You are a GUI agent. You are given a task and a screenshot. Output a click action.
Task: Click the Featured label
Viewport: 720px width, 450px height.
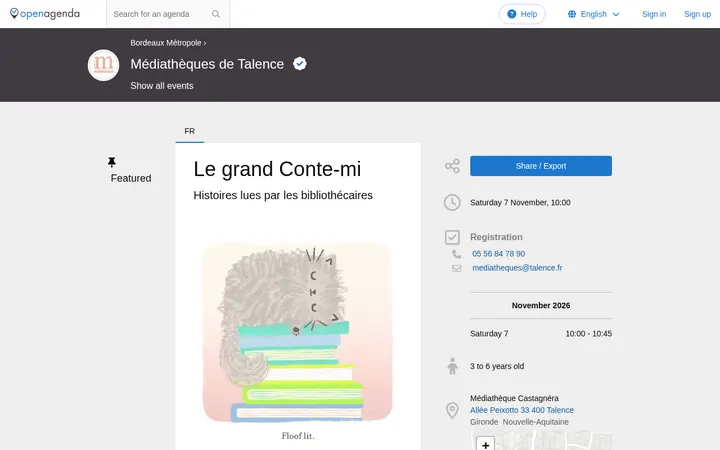pyautogui.click(x=131, y=178)
